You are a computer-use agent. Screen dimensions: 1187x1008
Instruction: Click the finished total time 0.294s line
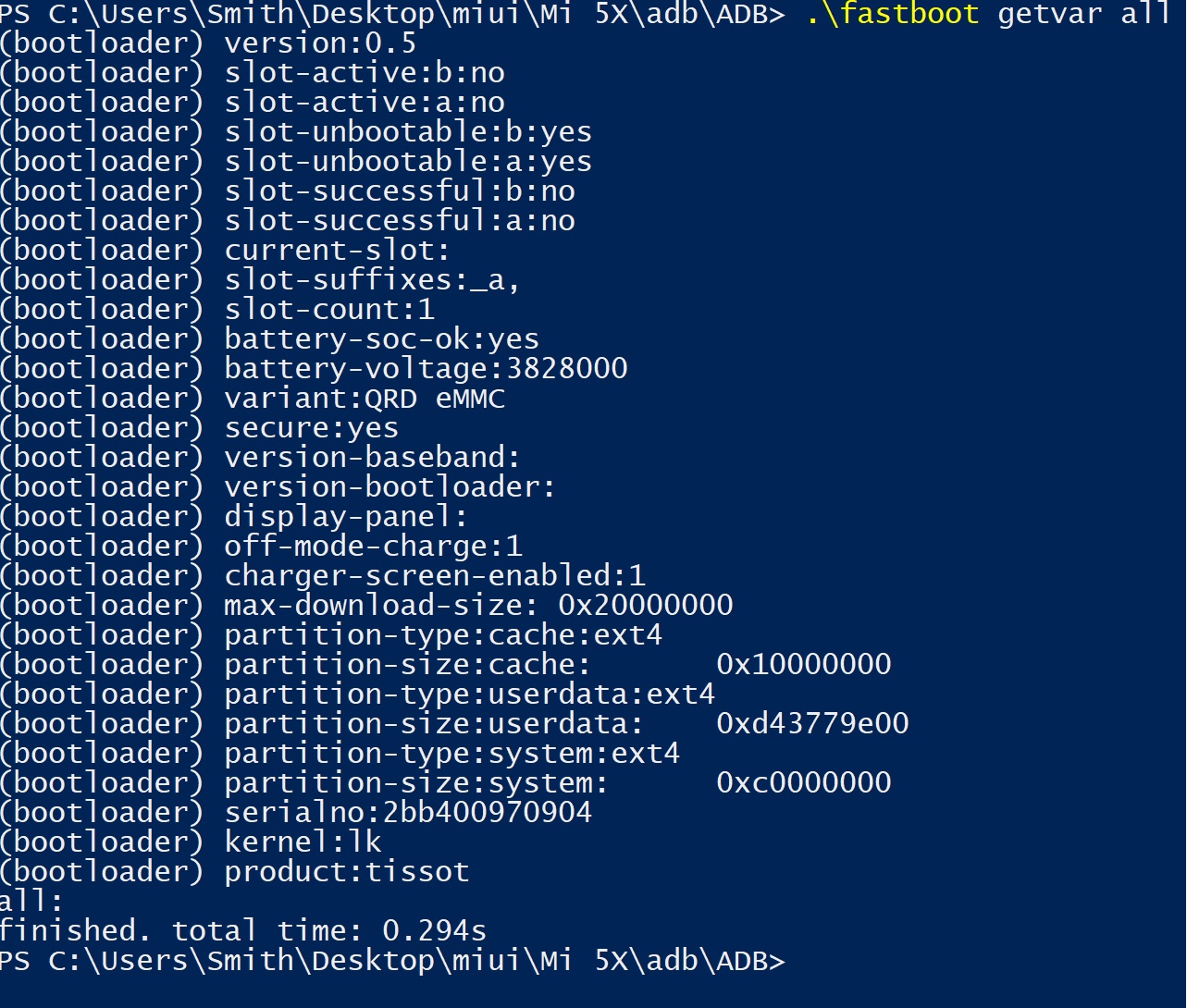coord(243,930)
